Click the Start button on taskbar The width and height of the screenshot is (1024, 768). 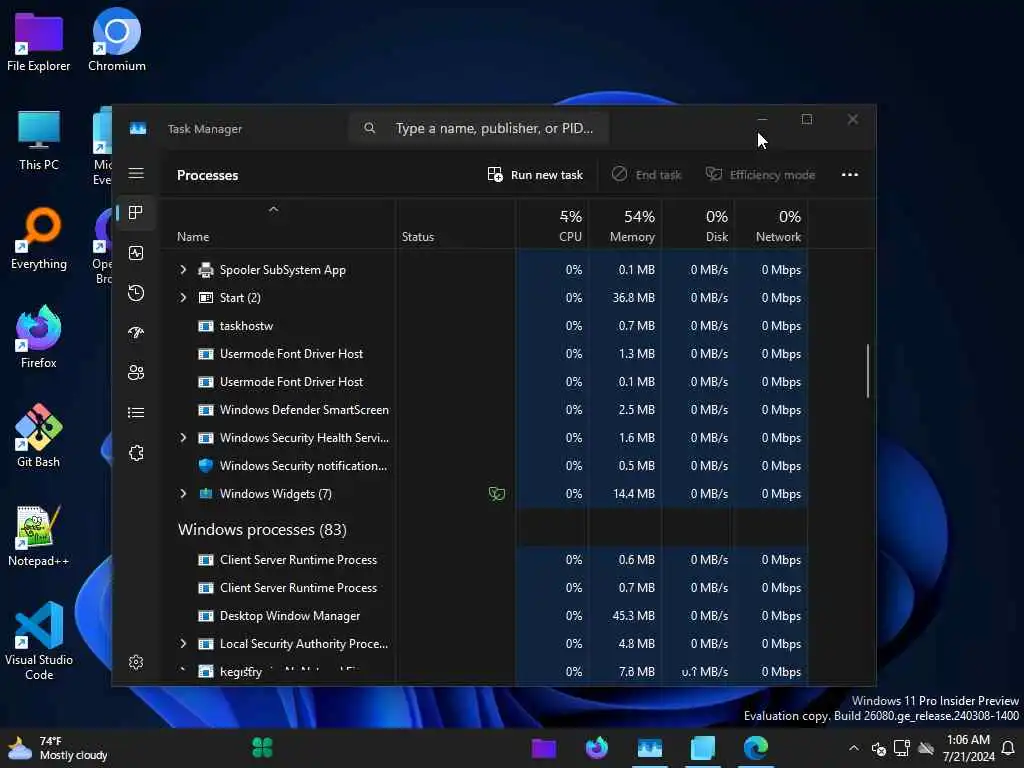click(x=263, y=748)
